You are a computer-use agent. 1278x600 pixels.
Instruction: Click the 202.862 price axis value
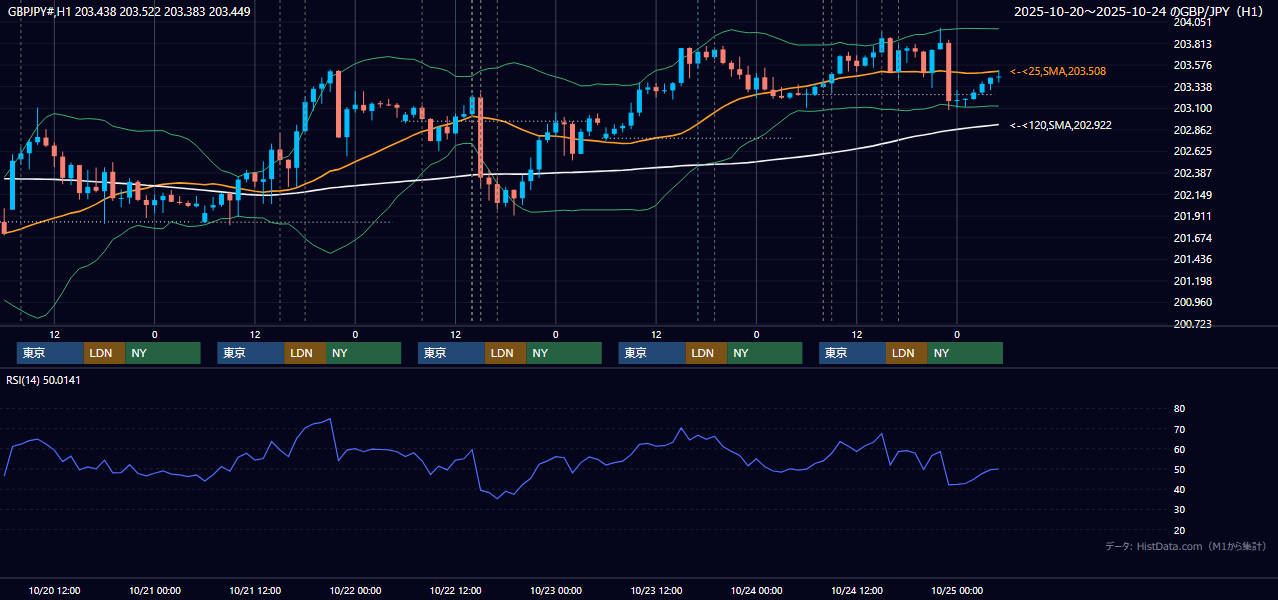pyautogui.click(x=1192, y=130)
